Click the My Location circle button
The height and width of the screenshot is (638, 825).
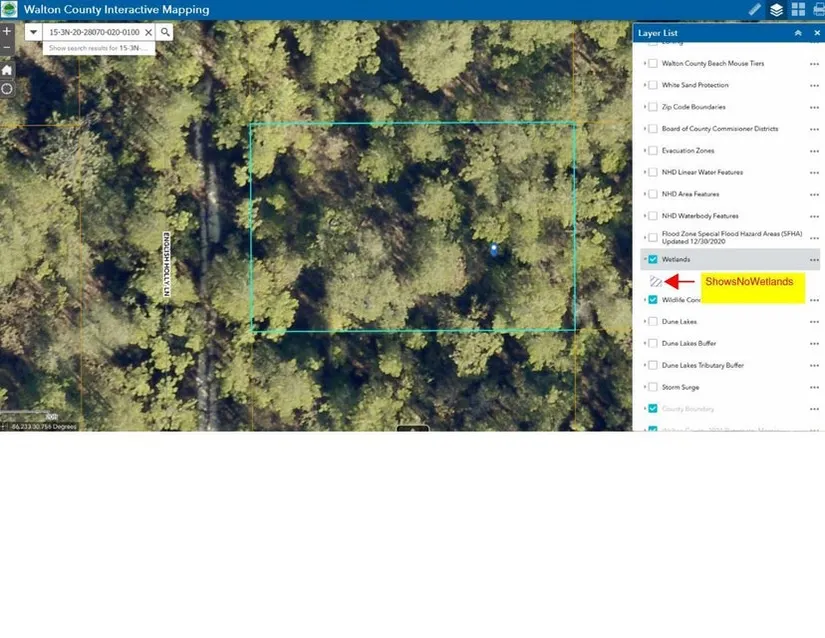click(7, 88)
